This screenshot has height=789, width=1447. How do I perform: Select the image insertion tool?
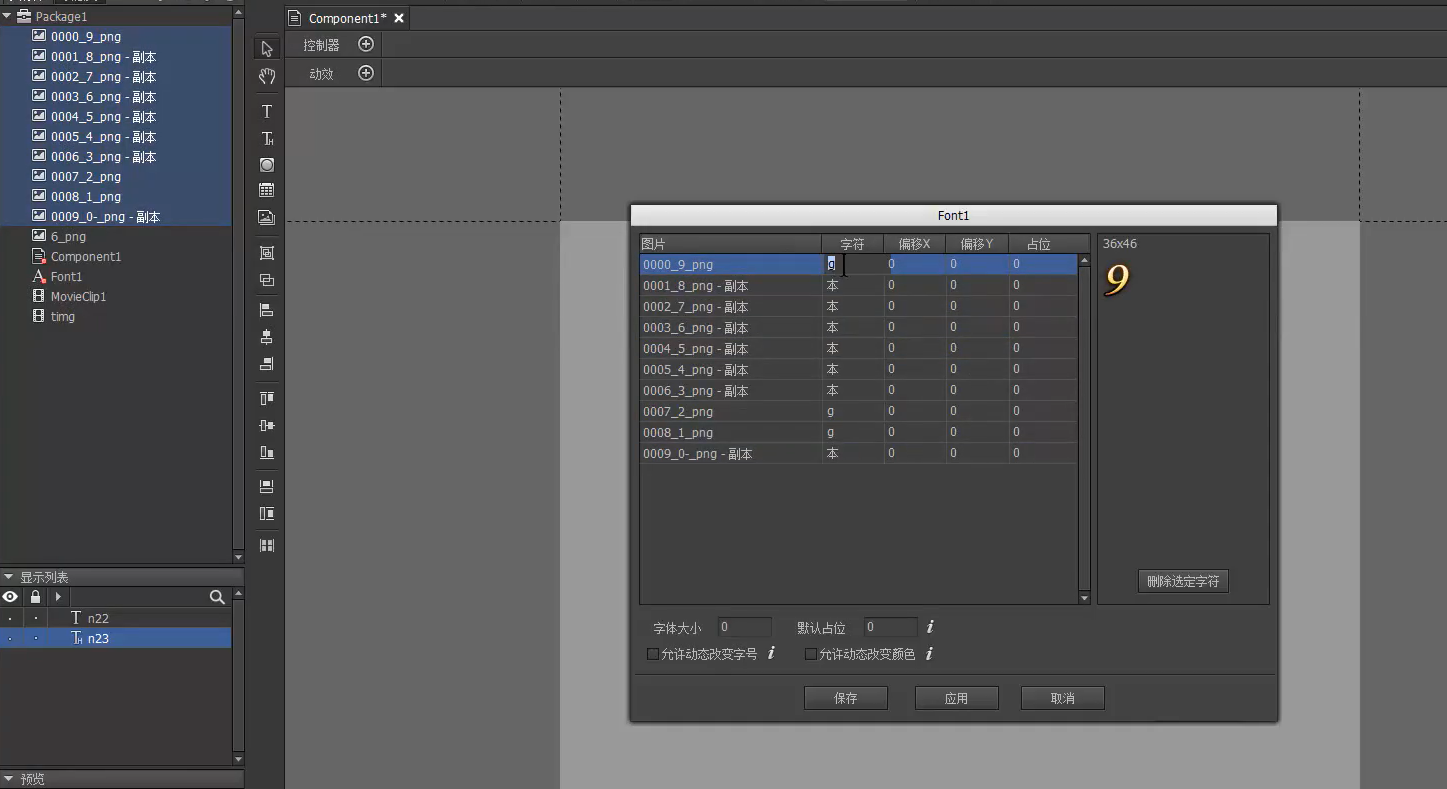click(x=266, y=217)
